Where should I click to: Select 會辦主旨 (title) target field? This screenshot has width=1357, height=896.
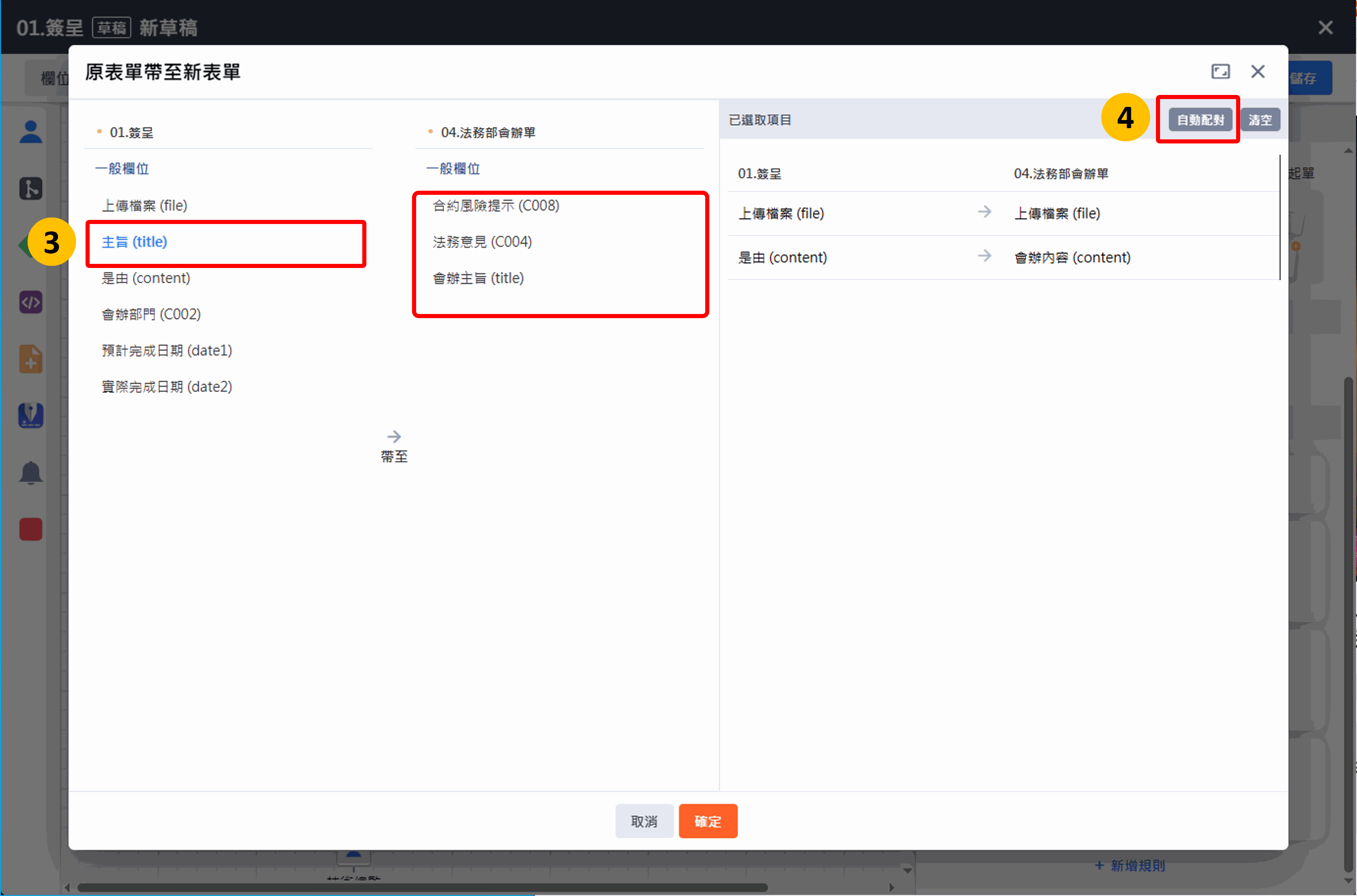tap(478, 278)
